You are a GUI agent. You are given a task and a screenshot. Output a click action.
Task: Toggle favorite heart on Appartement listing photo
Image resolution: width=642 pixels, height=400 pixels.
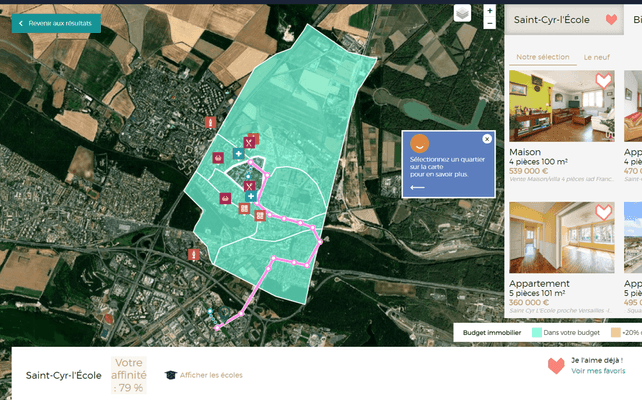602,212
